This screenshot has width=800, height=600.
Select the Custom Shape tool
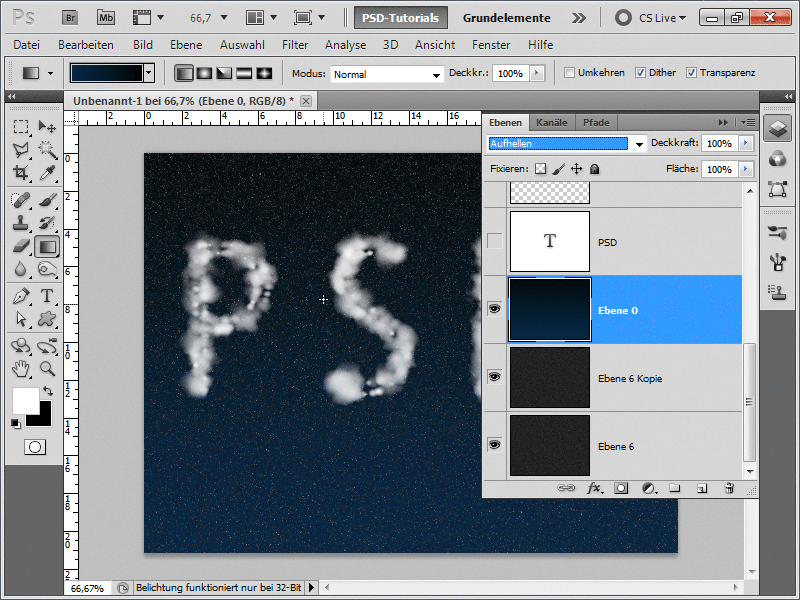47,319
